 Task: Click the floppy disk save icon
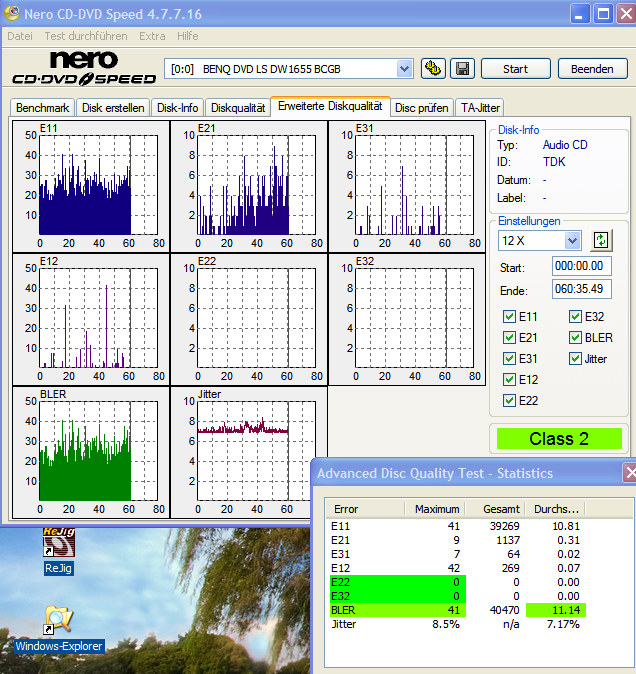[462, 69]
